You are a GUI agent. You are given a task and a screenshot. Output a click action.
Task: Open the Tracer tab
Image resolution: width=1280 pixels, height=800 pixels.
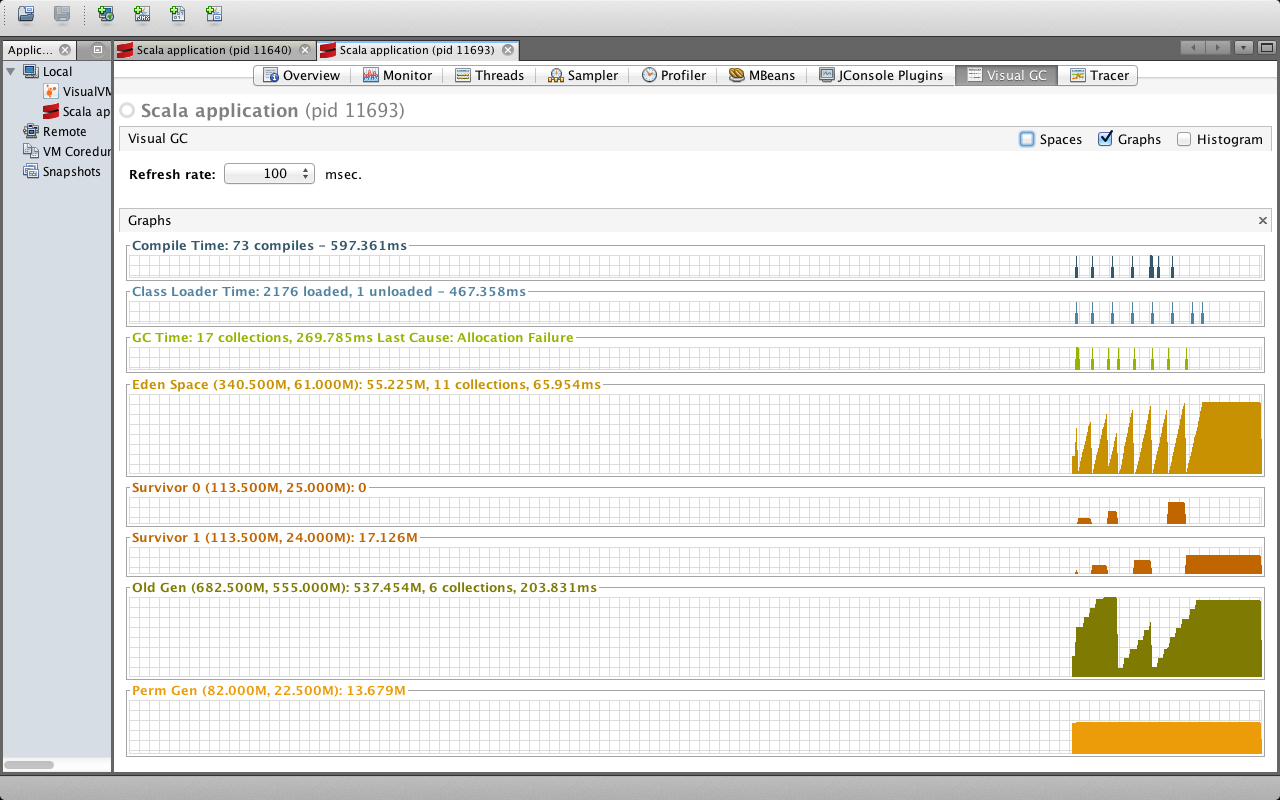(x=1099, y=75)
